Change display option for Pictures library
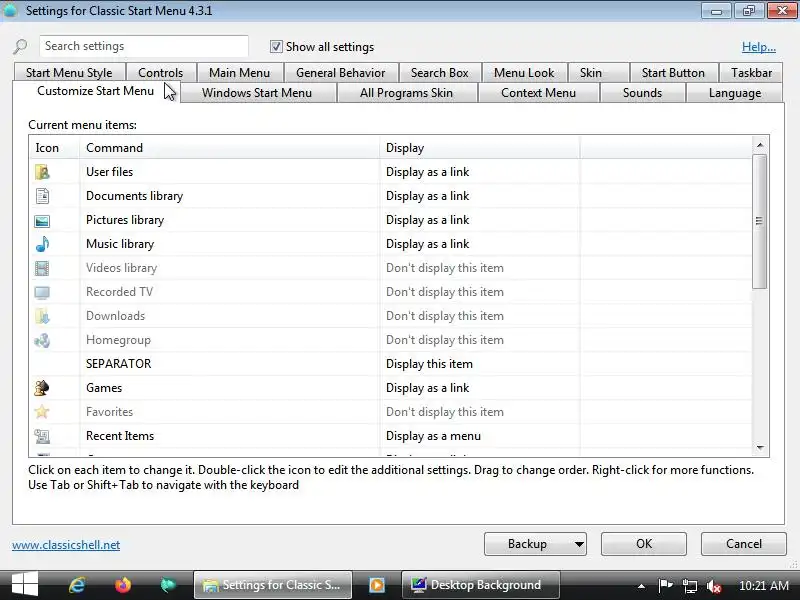Image resolution: width=800 pixels, height=600 pixels. (427, 220)
